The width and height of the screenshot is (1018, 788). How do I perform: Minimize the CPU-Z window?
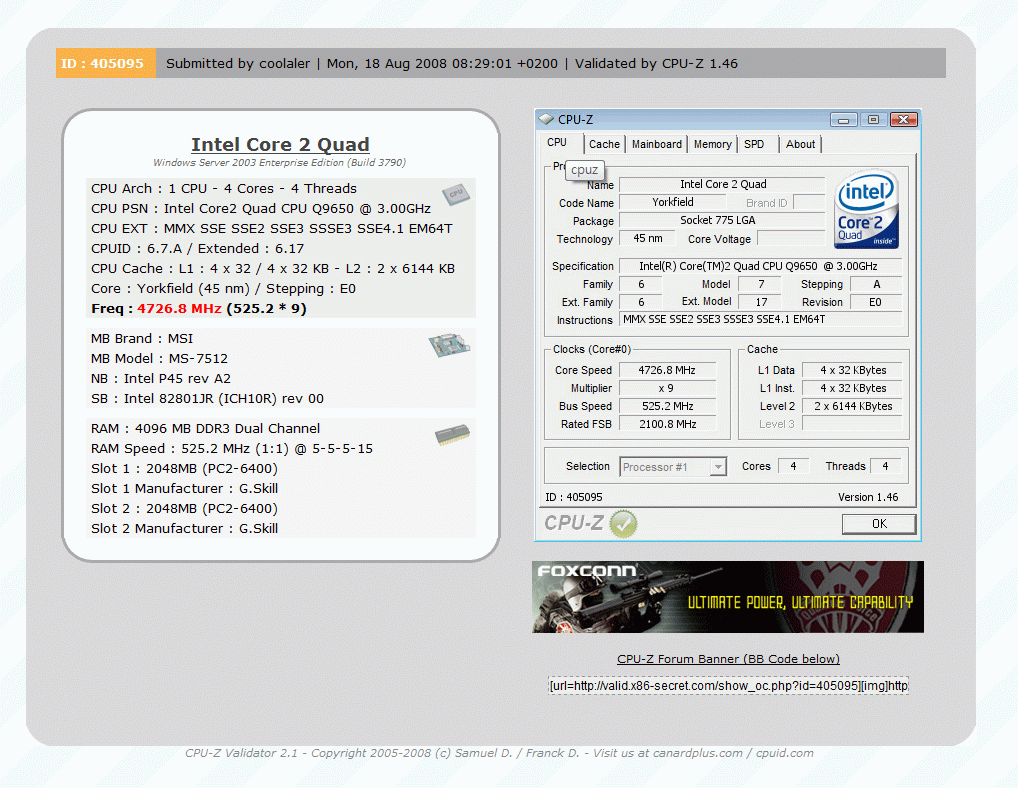844,120
